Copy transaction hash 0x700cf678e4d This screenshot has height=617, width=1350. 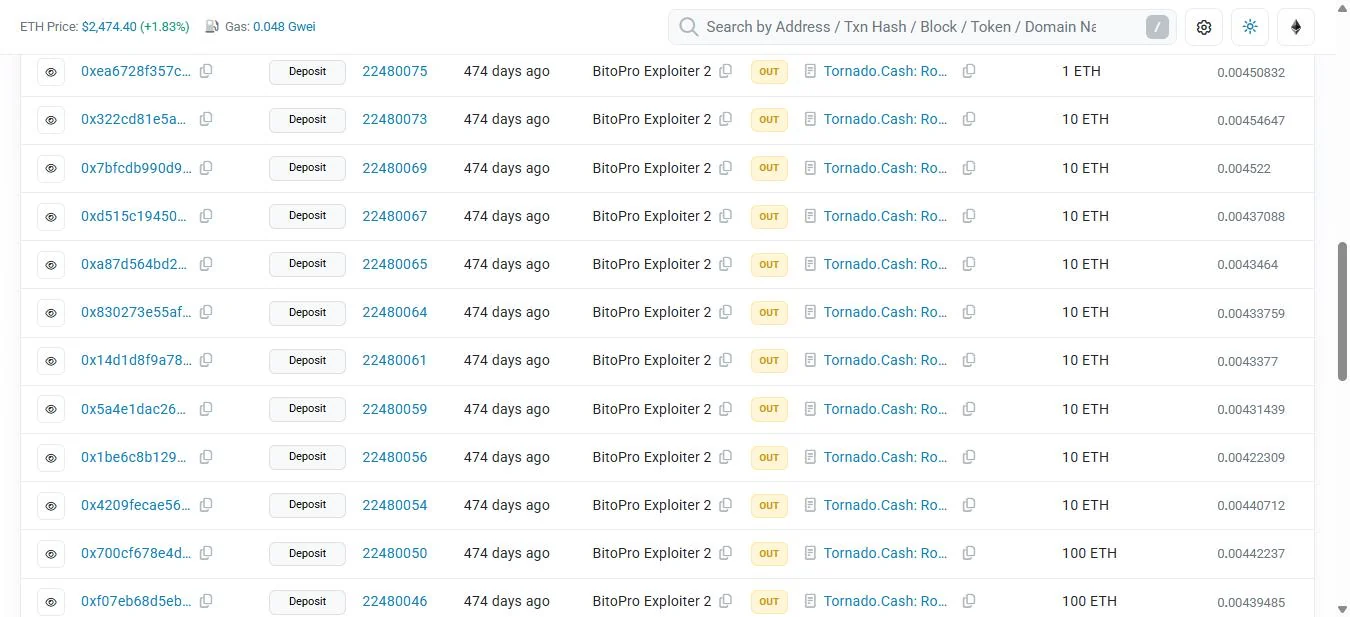click(206, 553)
